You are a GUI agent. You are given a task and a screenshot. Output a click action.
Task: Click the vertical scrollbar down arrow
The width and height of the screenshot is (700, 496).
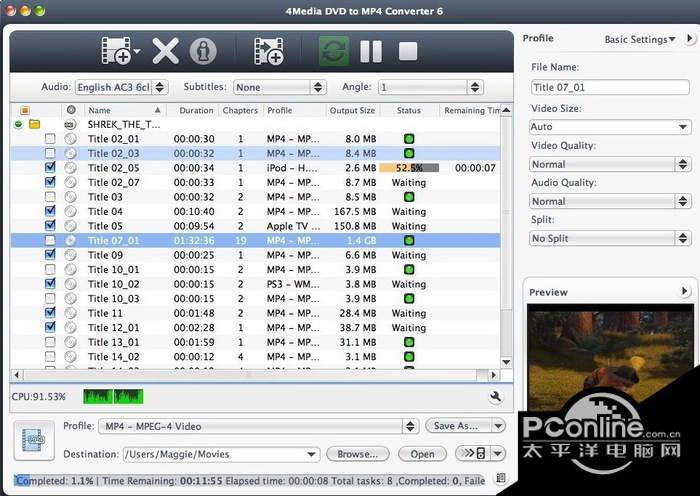coord(506,362)
